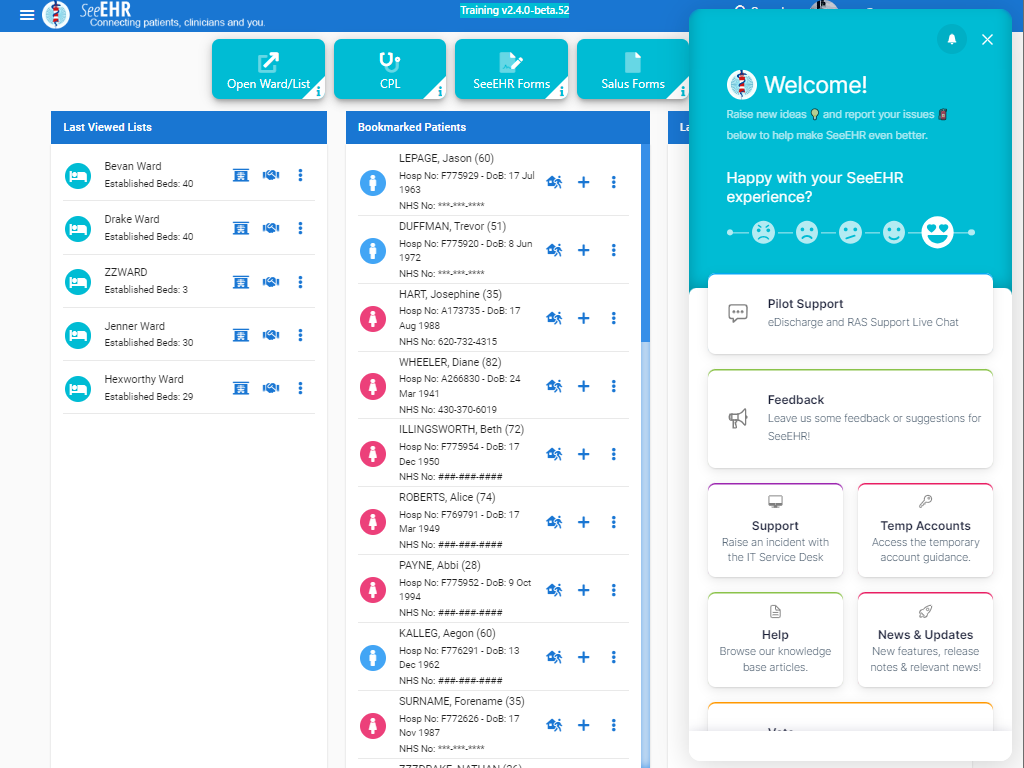
Task: Click the bed-and-person icon for WHEELER, Diane
Action: (554, 386)
